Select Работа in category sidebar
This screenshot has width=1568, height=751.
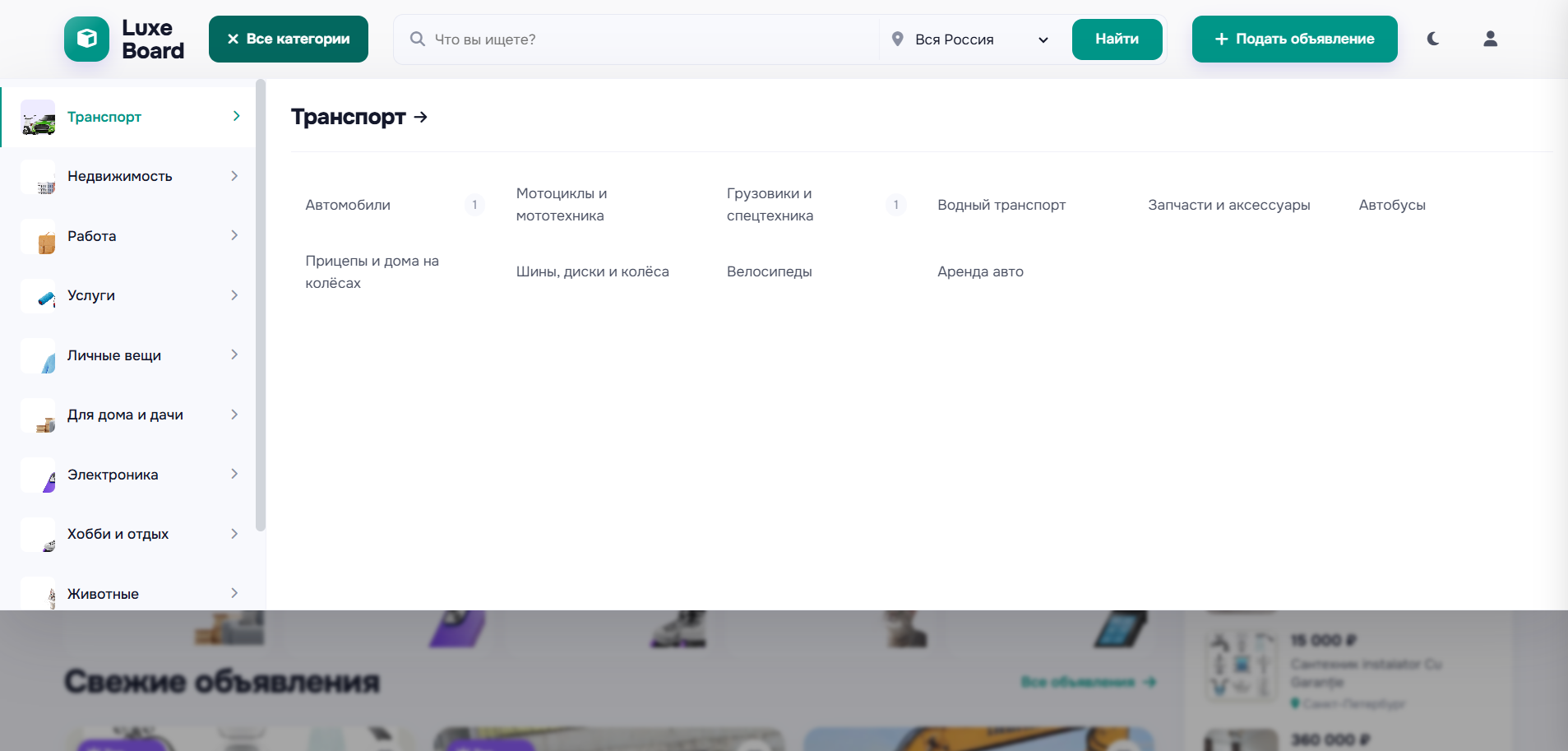(x=128, y=236)
